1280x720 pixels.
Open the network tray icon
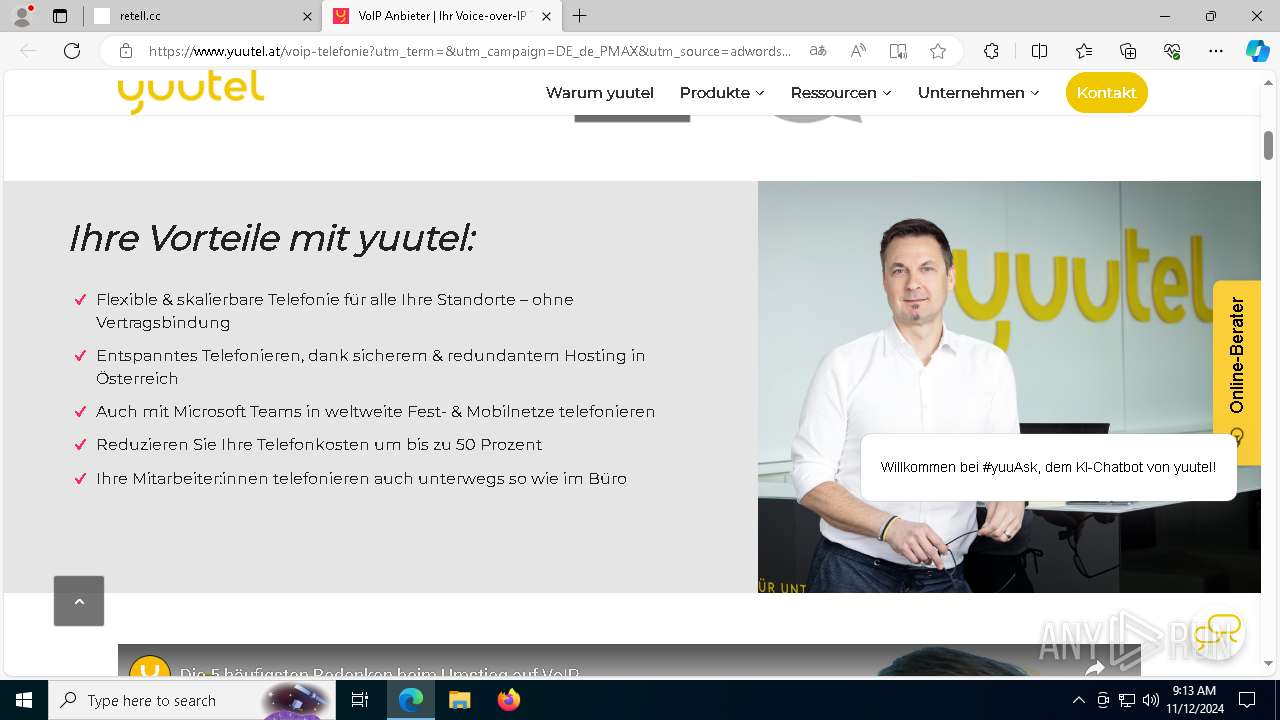(x=1127, y=700)
